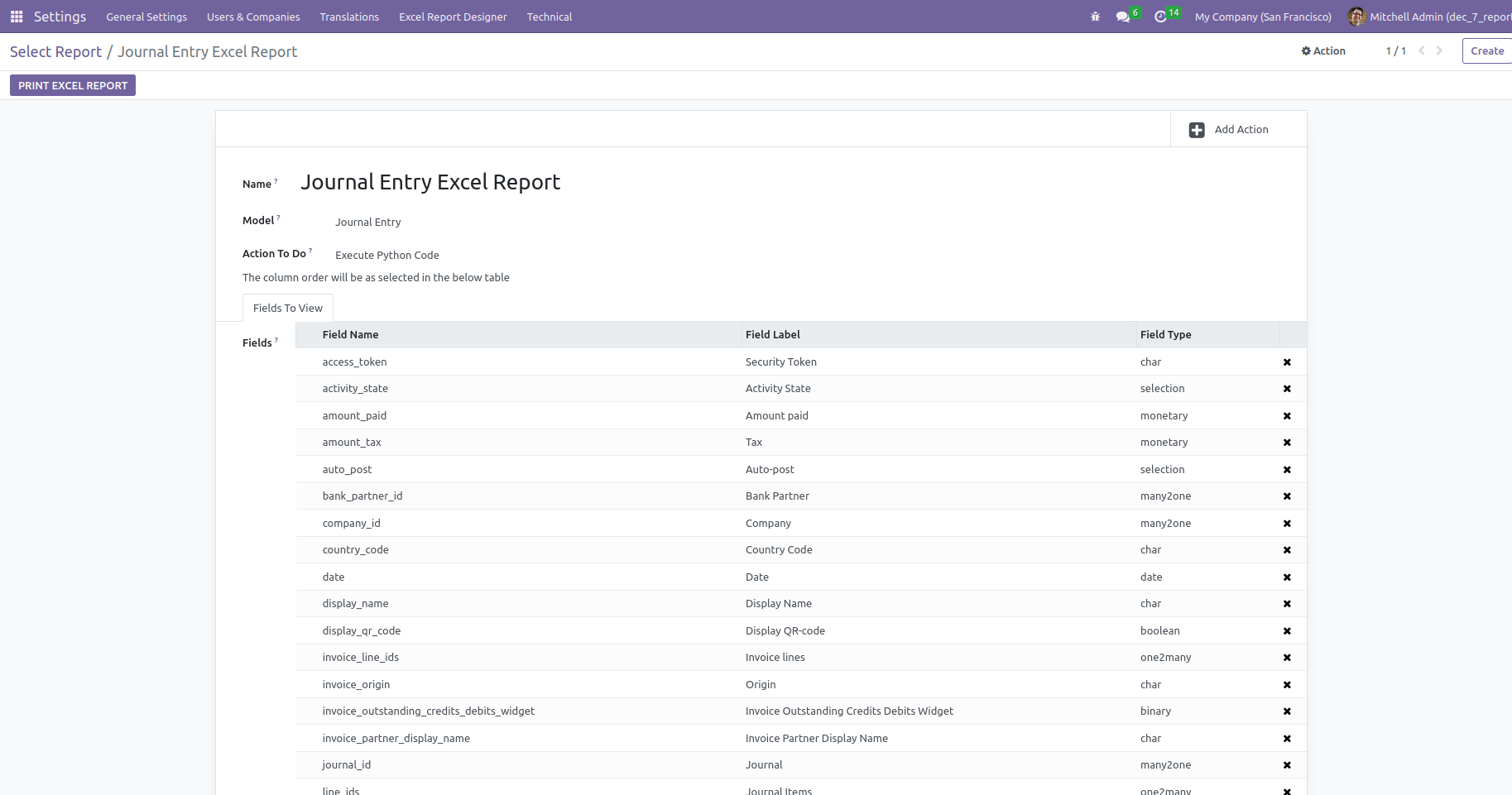Delete the display_qr_code row
1512x795 pixels.
click(1287, 631)
